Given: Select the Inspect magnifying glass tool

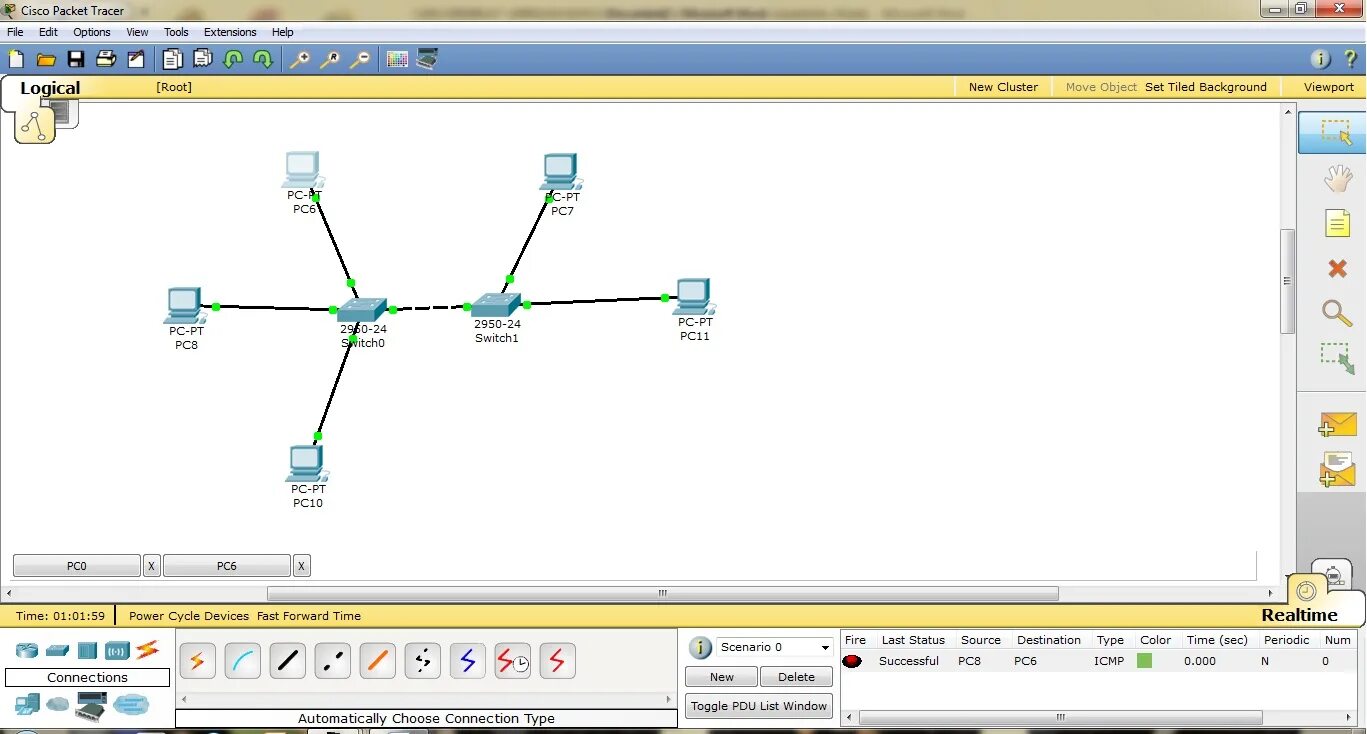Looking at the screenshot, I should click(x=1337, y=313).
